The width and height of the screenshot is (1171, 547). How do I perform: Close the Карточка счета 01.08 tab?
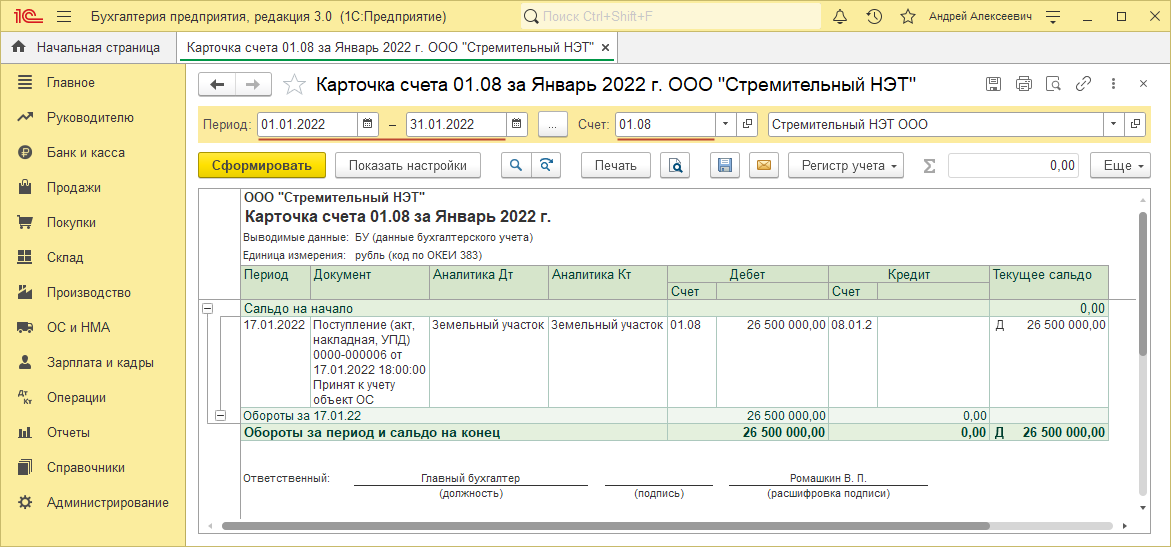click(606, 48)
